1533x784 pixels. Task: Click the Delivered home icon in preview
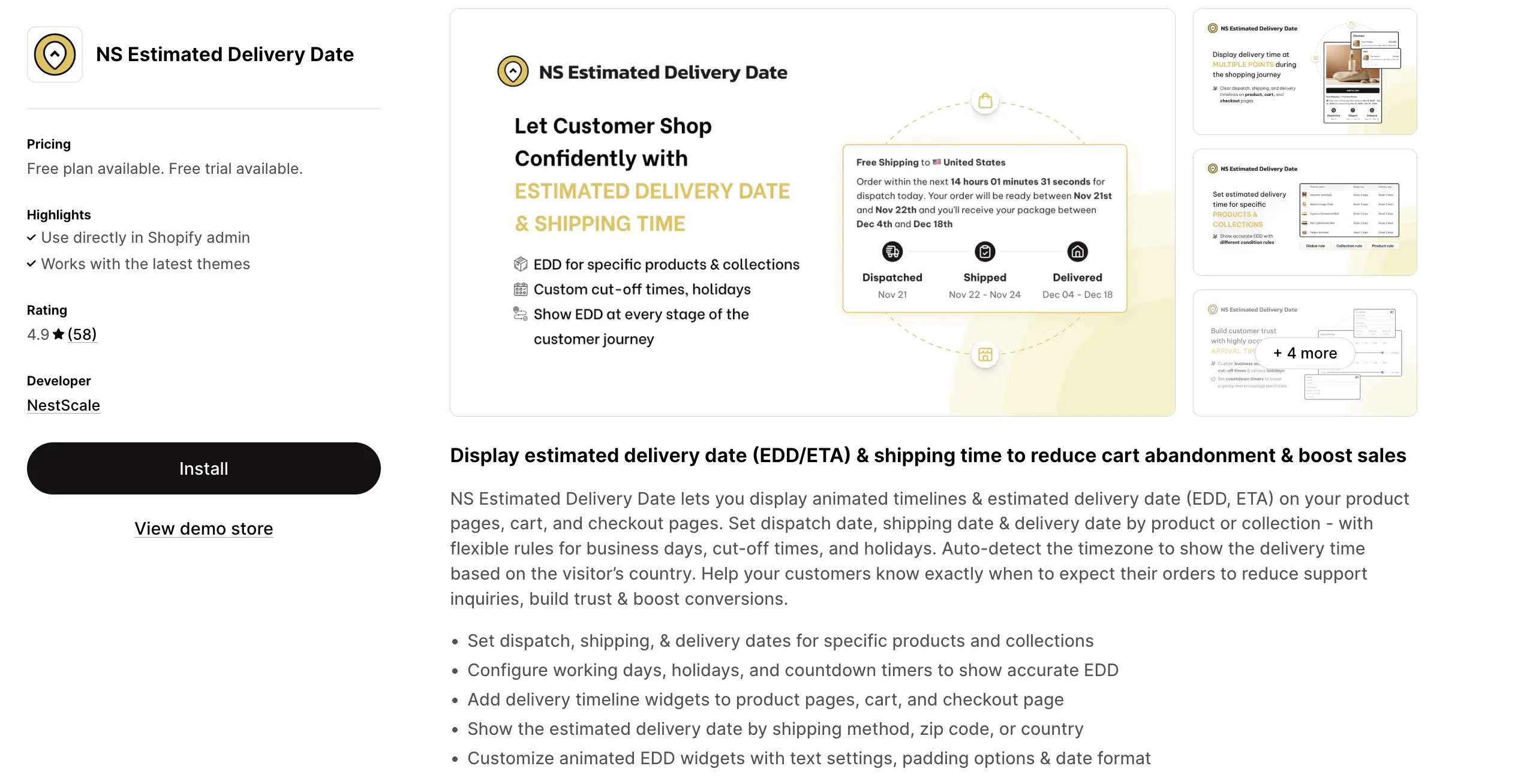click(x=1078, y=252)
